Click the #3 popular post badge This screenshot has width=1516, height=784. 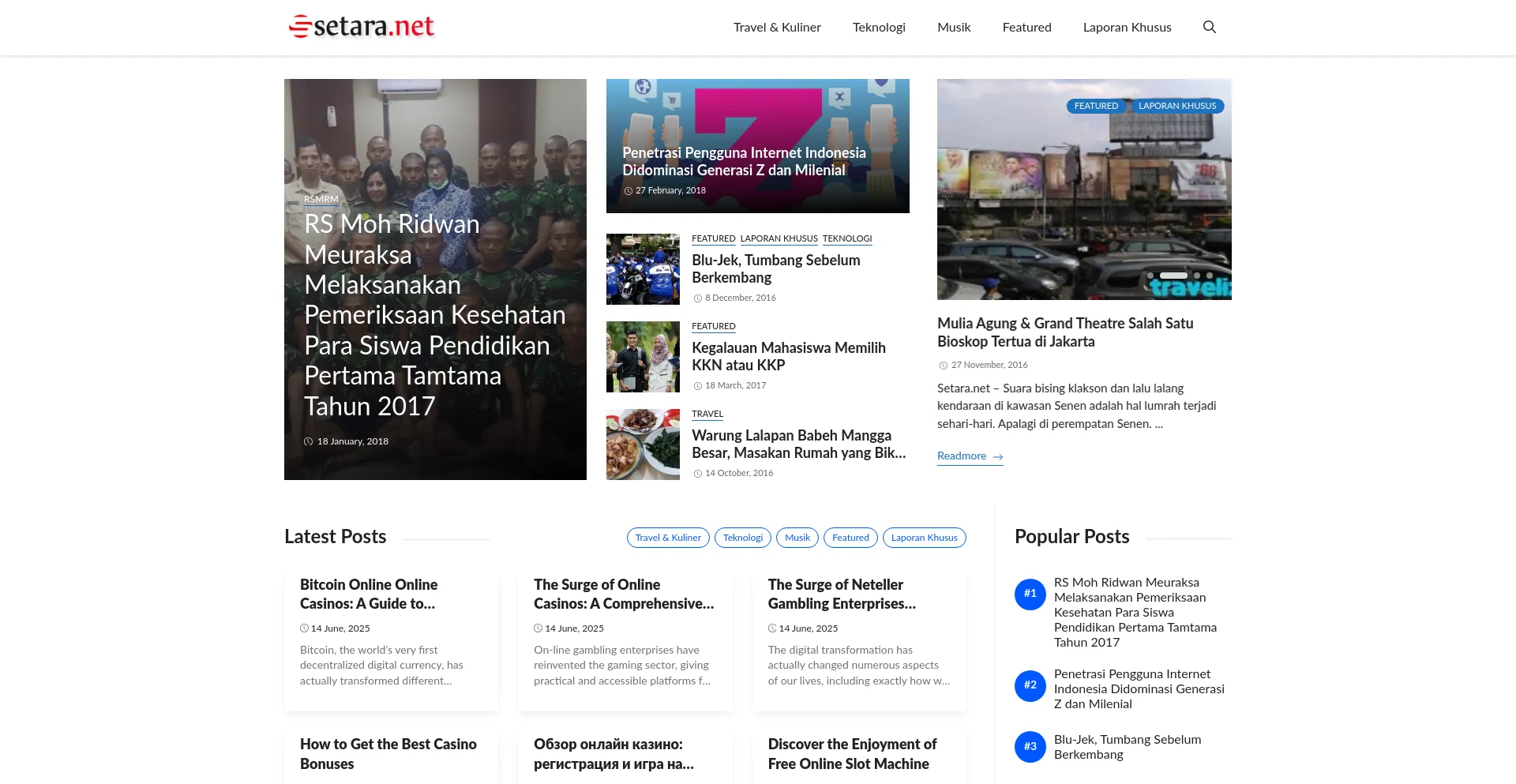pyautogui.click(x=1030, y=747)
